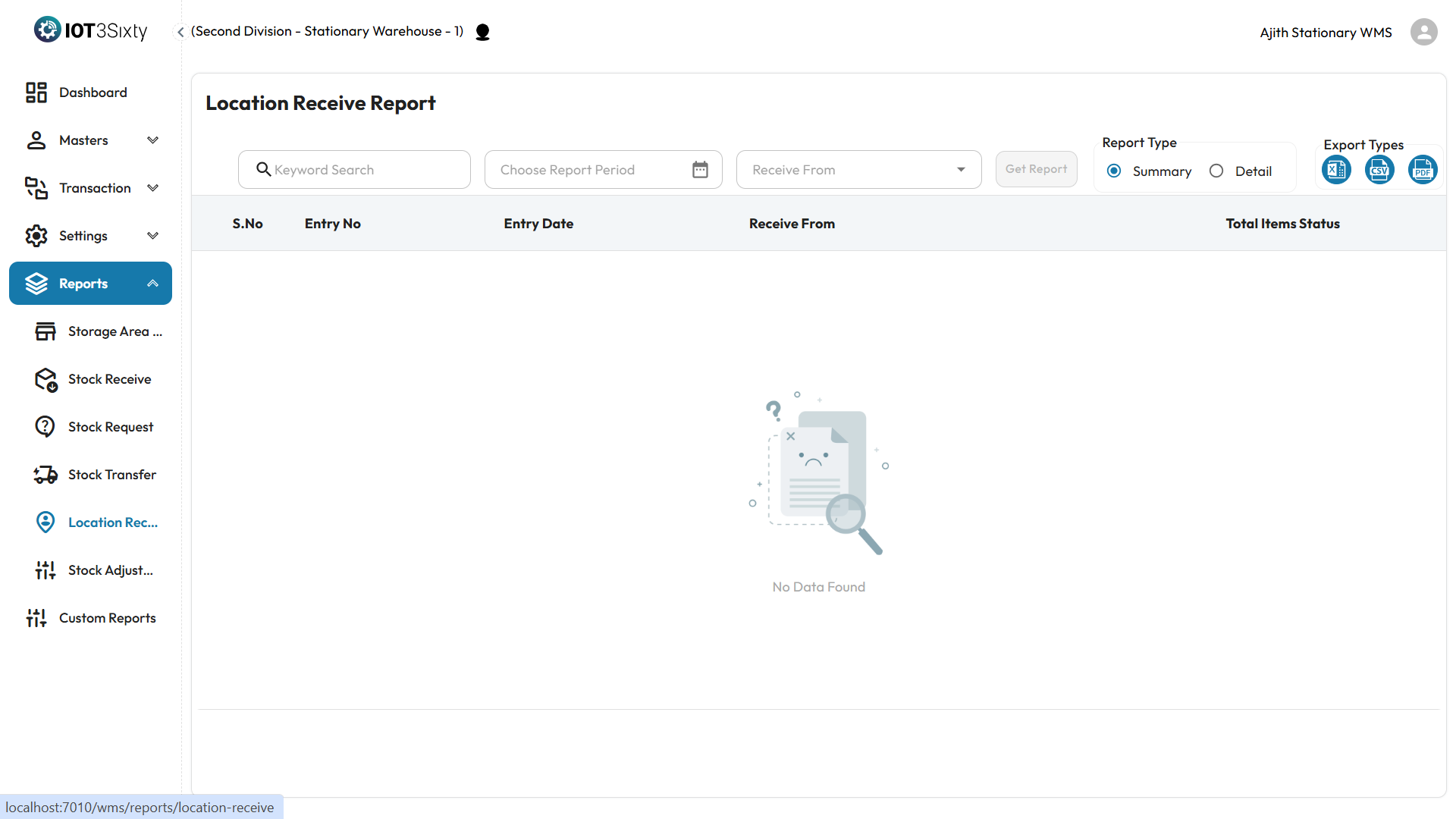1456x819 pixels.
Task: Export report as Excel file
Action: [1336, 170]
